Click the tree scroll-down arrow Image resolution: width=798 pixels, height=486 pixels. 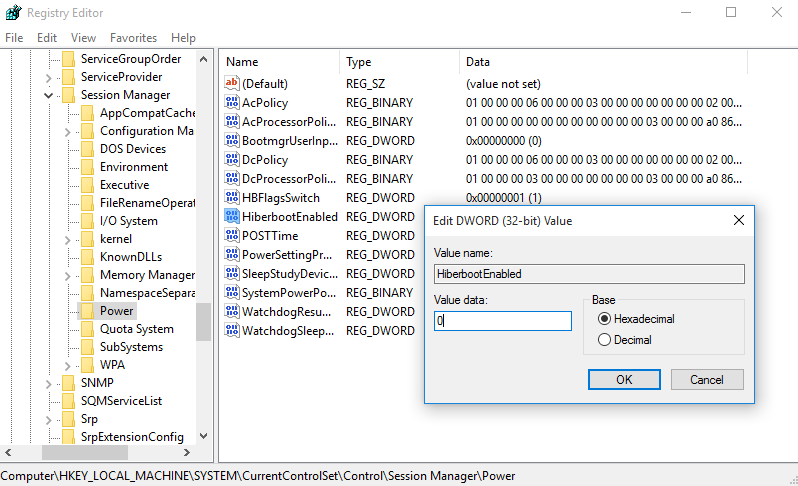click(x=204, y=436)
